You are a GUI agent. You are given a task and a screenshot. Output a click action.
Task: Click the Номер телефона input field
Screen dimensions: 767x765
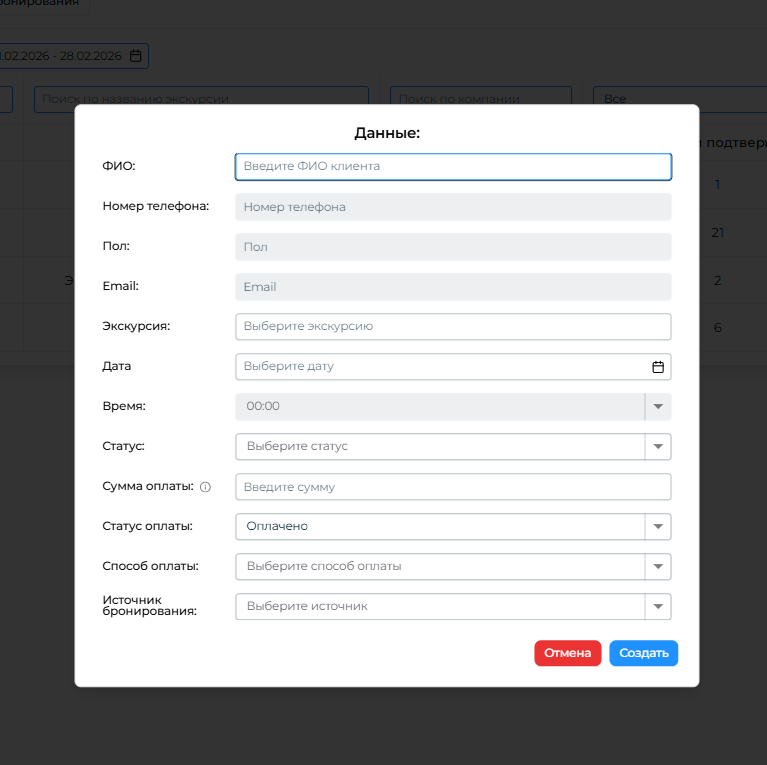[x=452, y=207]
